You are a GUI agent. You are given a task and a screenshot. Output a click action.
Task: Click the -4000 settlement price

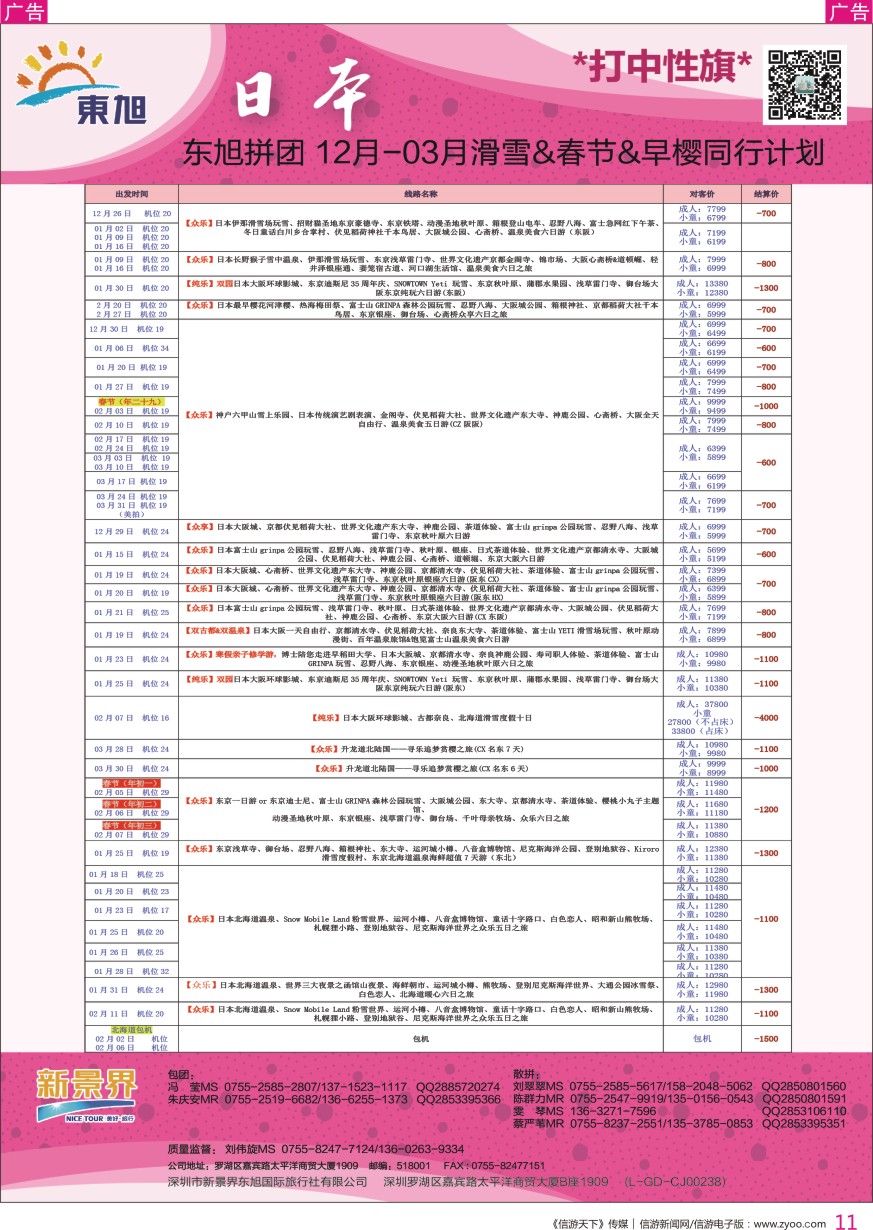point(765,717)
